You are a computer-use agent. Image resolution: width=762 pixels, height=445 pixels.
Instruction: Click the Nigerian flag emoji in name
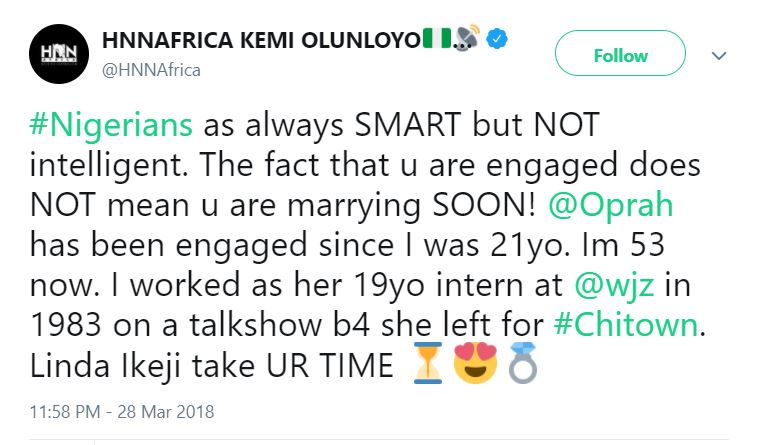437,38
